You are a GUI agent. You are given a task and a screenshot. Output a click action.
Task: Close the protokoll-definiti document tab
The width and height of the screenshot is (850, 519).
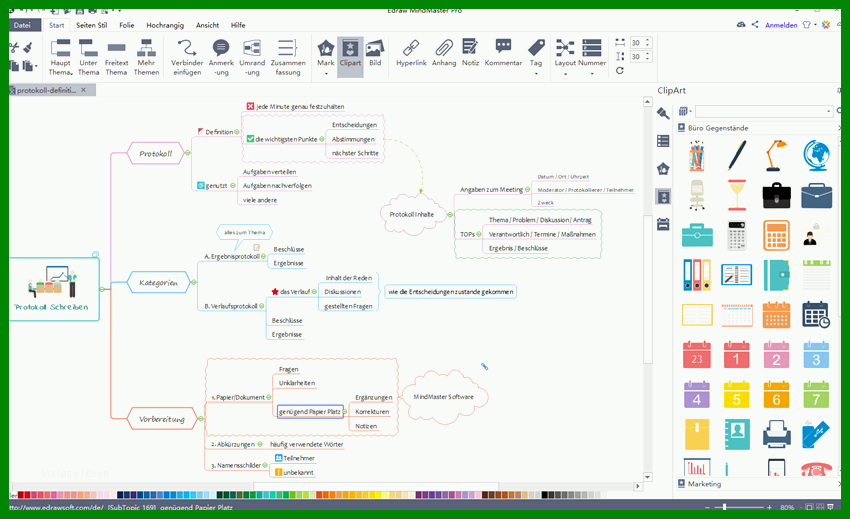[83, 90]
